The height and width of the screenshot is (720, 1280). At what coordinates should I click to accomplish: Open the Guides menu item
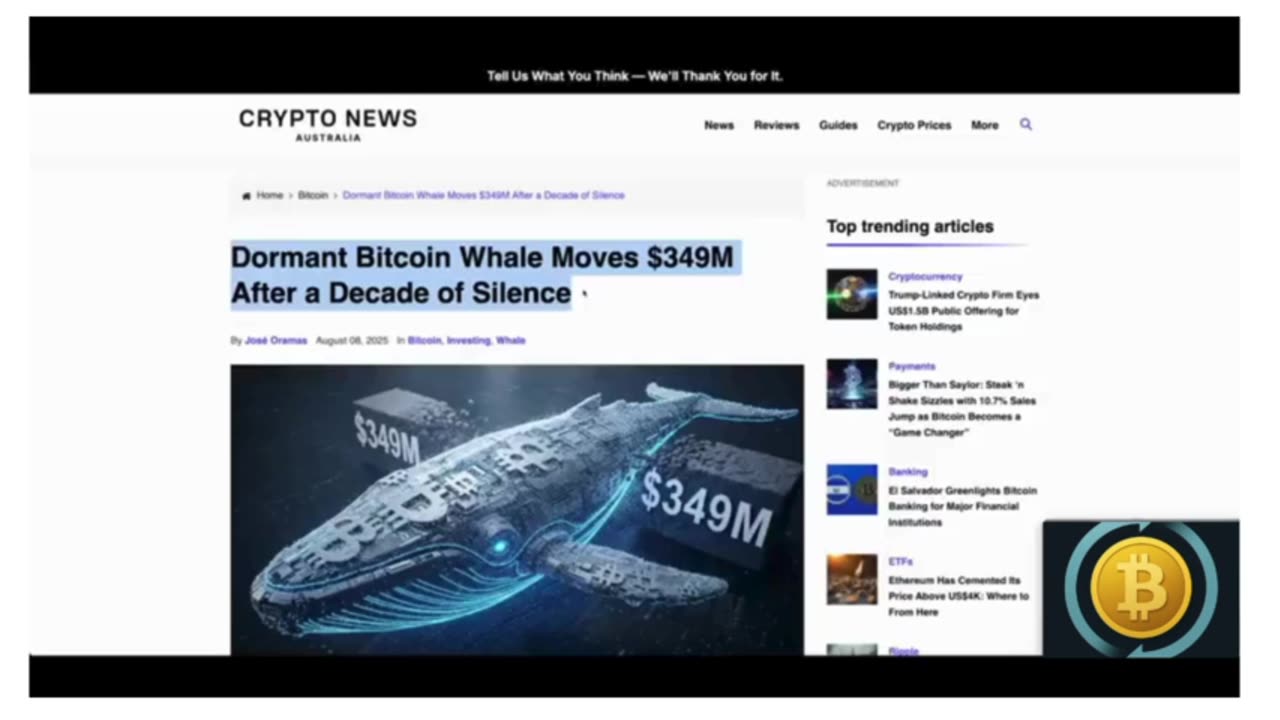pos(838,125)
